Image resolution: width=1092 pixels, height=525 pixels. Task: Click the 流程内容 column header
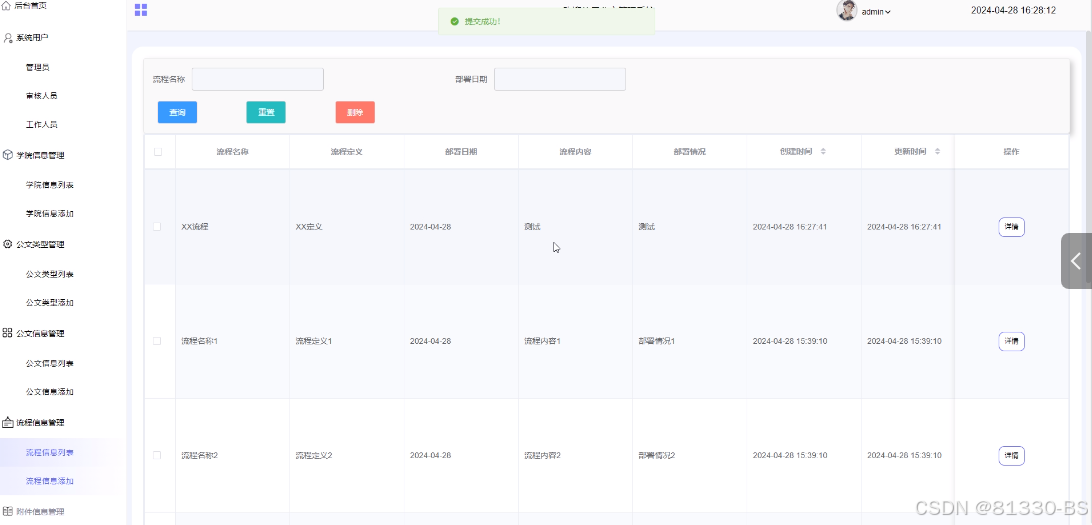[x=575, y=151]
